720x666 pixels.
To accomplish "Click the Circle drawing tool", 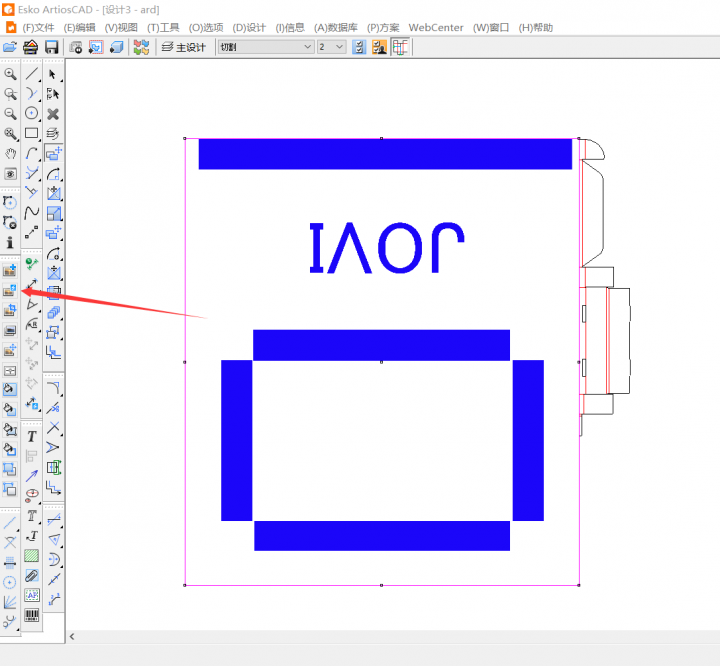I will (x=32, y=114).
